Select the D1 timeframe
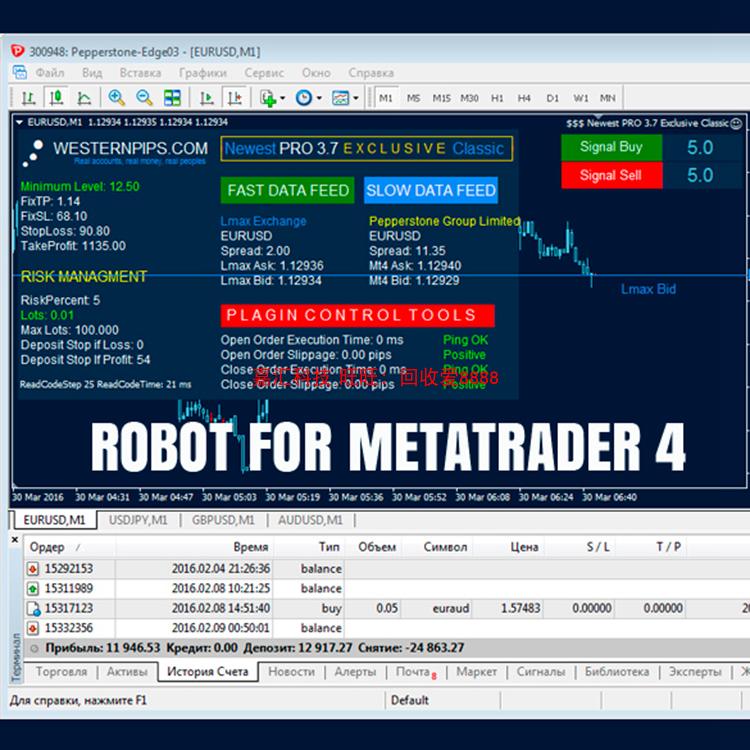The image size is (750, 750). point(552,98)
